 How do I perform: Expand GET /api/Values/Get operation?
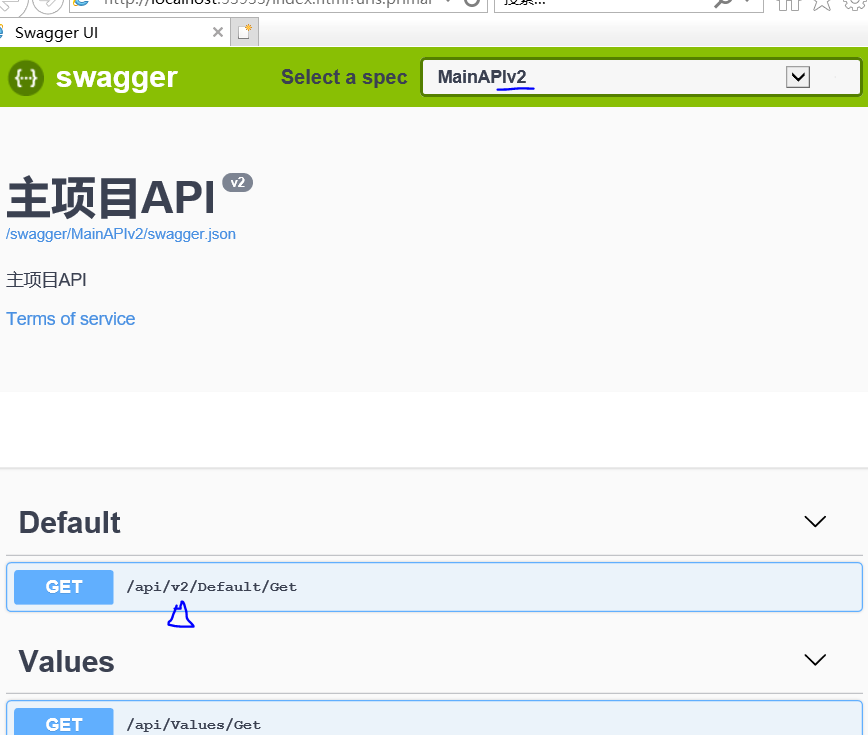point(435,718)
